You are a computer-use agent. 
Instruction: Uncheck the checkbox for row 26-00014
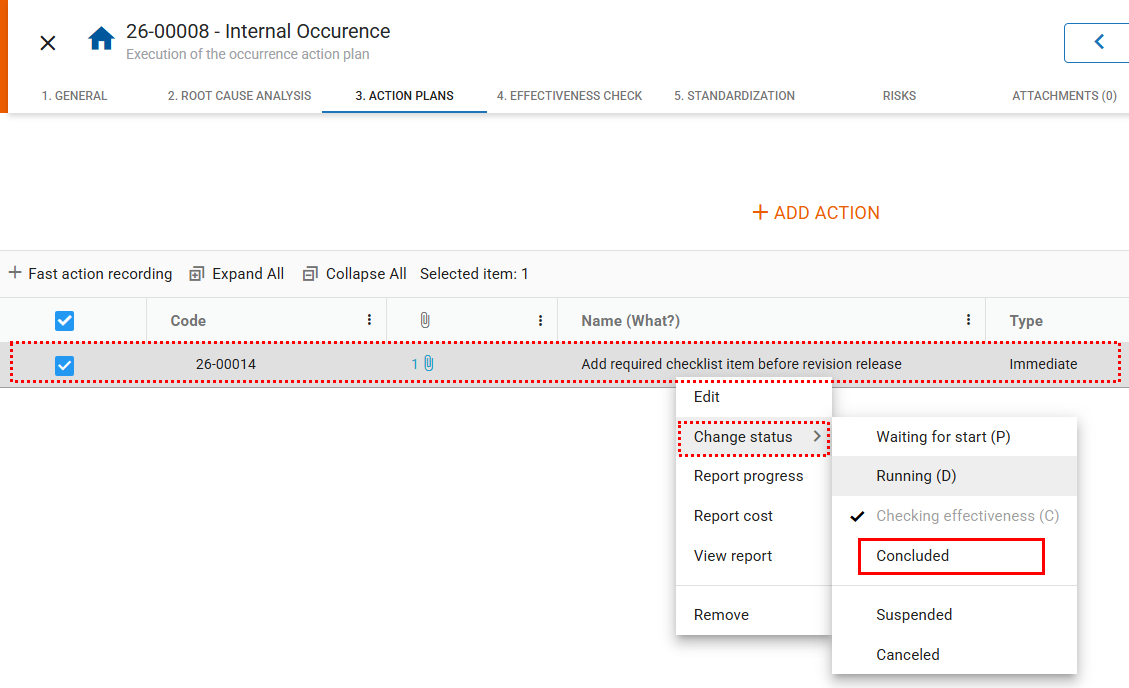64,365
